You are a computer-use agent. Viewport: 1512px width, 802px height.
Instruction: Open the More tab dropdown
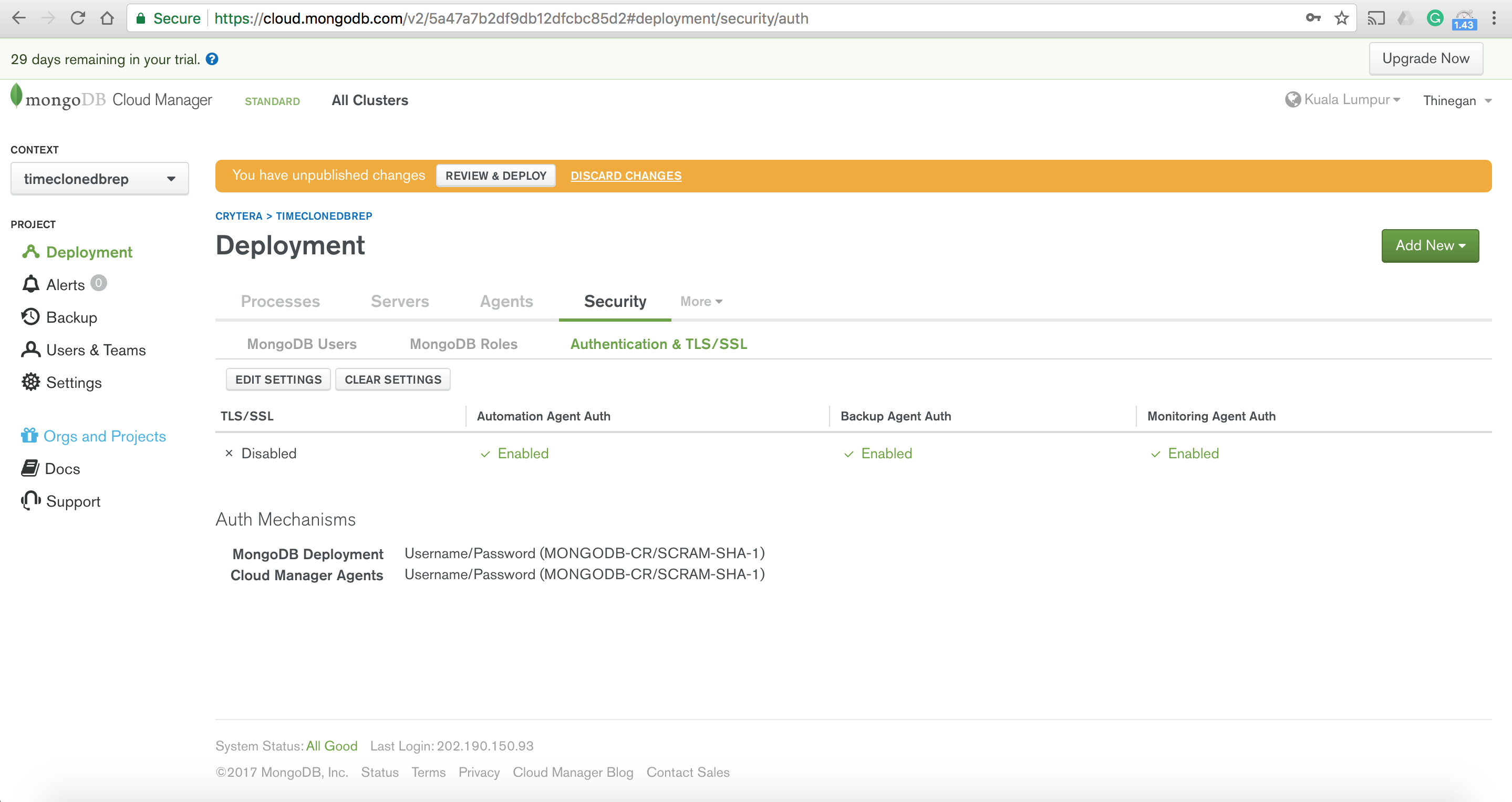(x=701, y=301)
